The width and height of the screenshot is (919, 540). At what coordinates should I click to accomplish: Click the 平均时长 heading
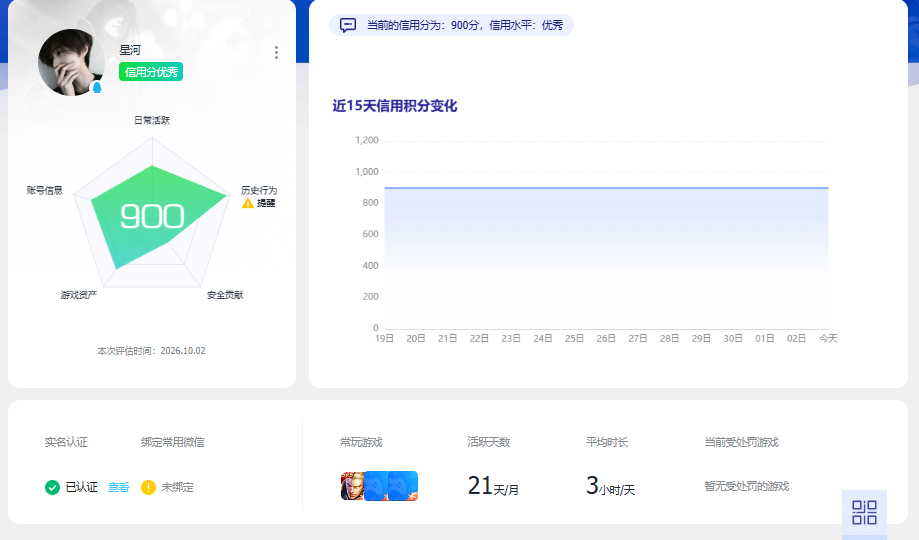click(607, 442)
